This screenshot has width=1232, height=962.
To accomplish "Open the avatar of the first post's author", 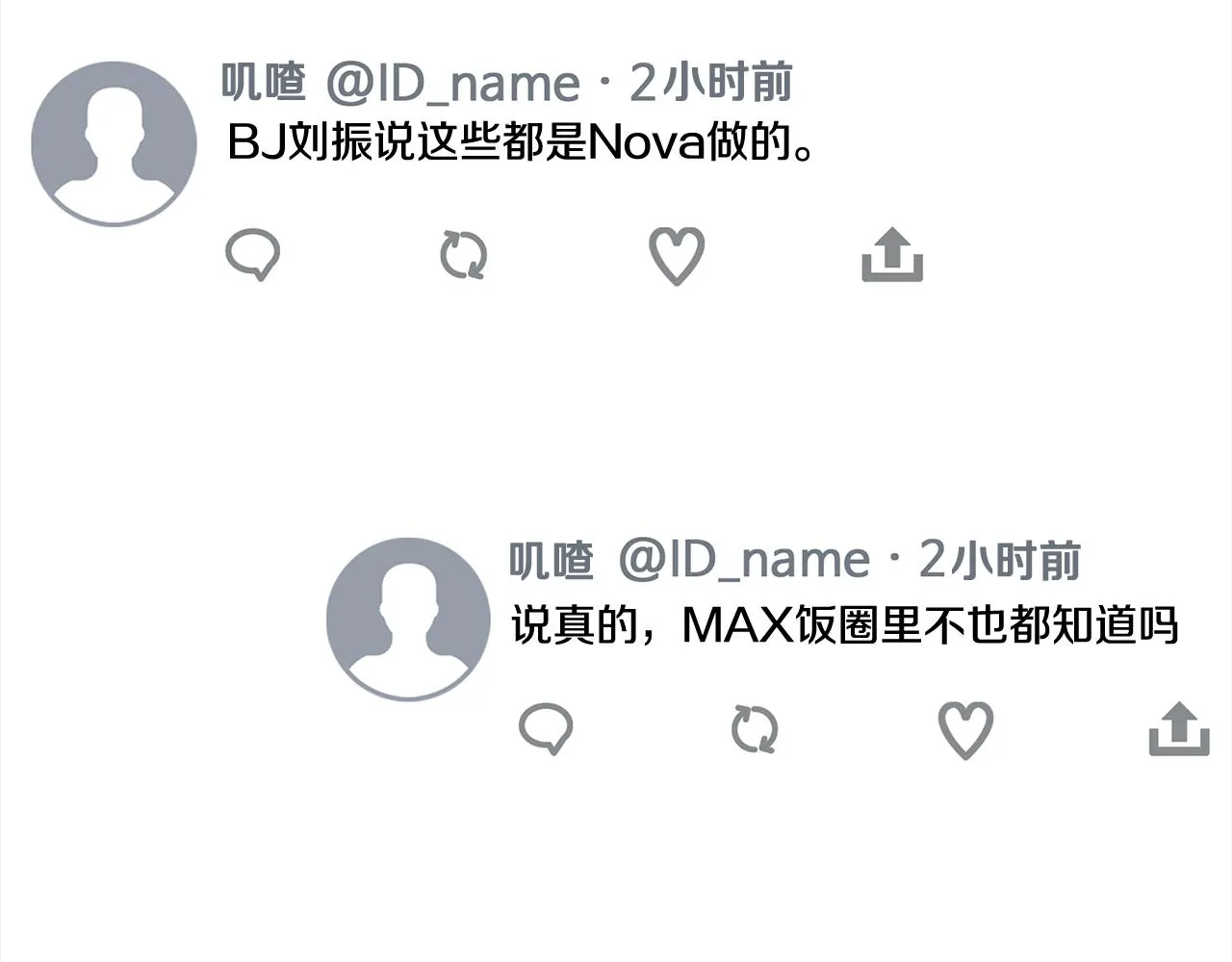I will [x=114, y=144].
